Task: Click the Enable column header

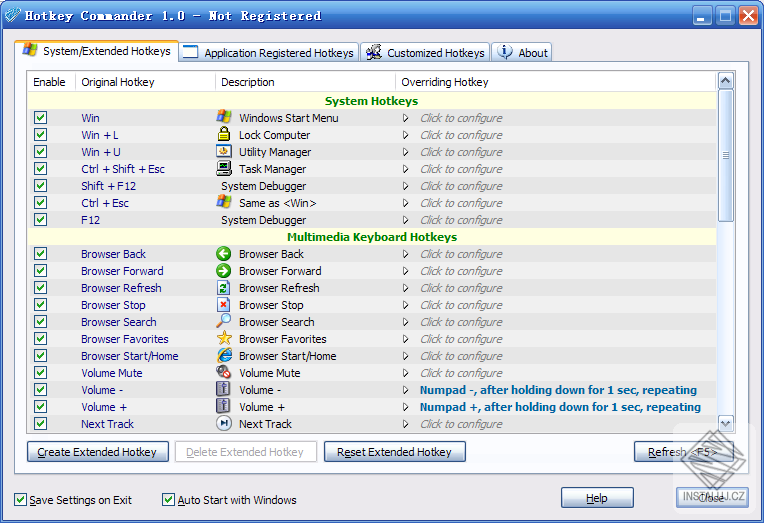Action: click(51, 82)
